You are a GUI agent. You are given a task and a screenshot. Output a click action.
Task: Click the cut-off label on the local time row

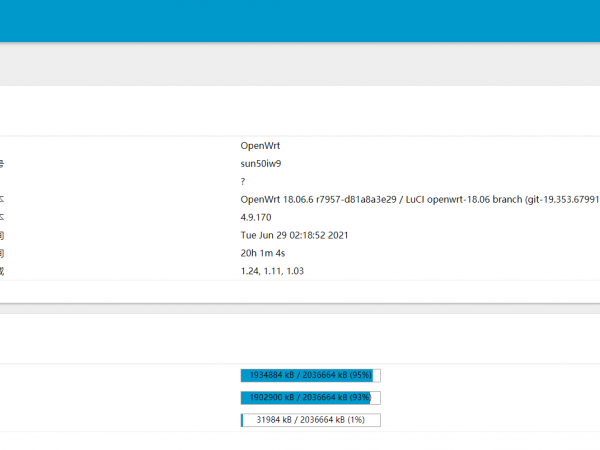tap(2, 235)
